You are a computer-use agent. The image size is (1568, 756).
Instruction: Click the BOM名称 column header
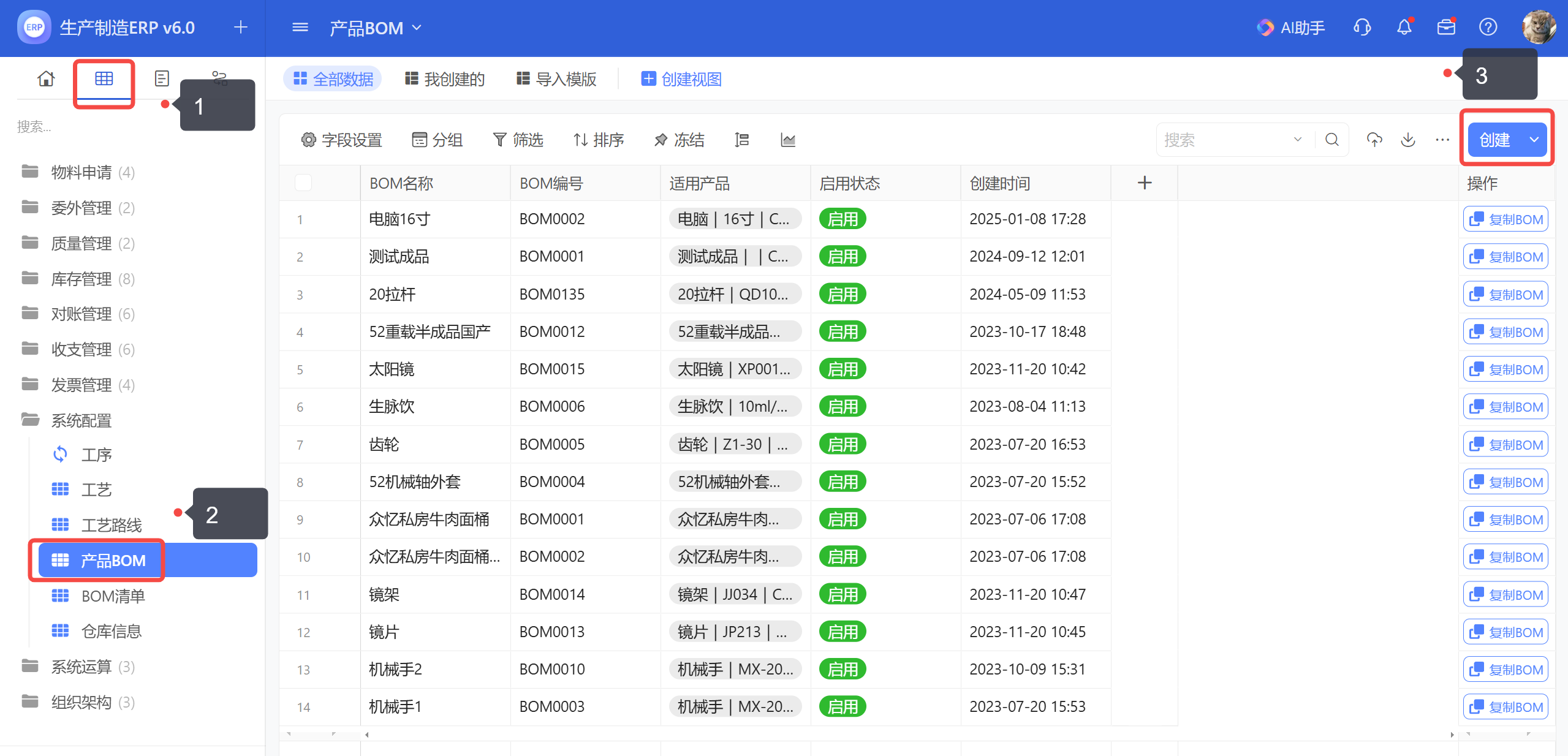tap(435, 183)
